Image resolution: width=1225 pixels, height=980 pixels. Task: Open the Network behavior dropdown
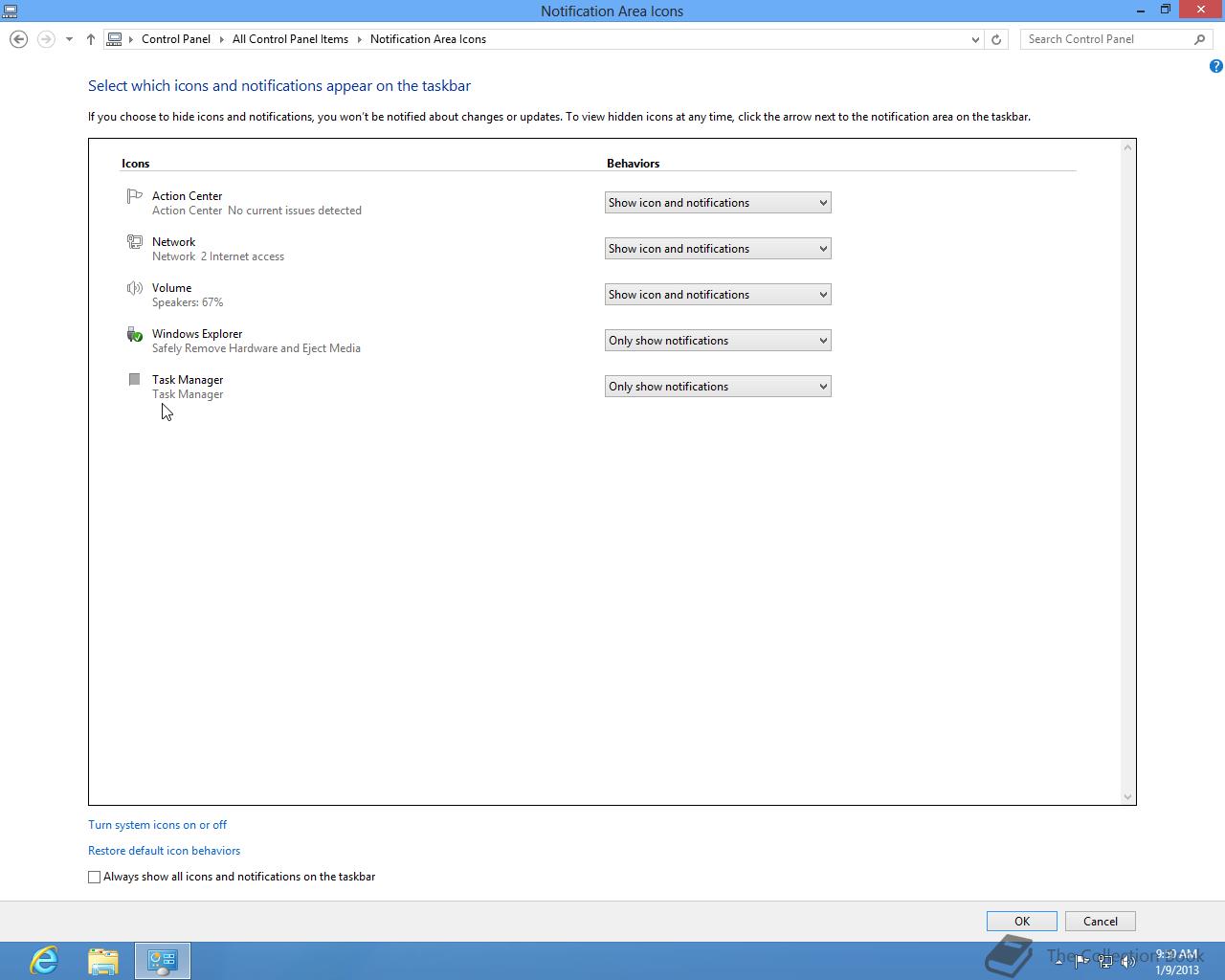click(x=718, y=249)
